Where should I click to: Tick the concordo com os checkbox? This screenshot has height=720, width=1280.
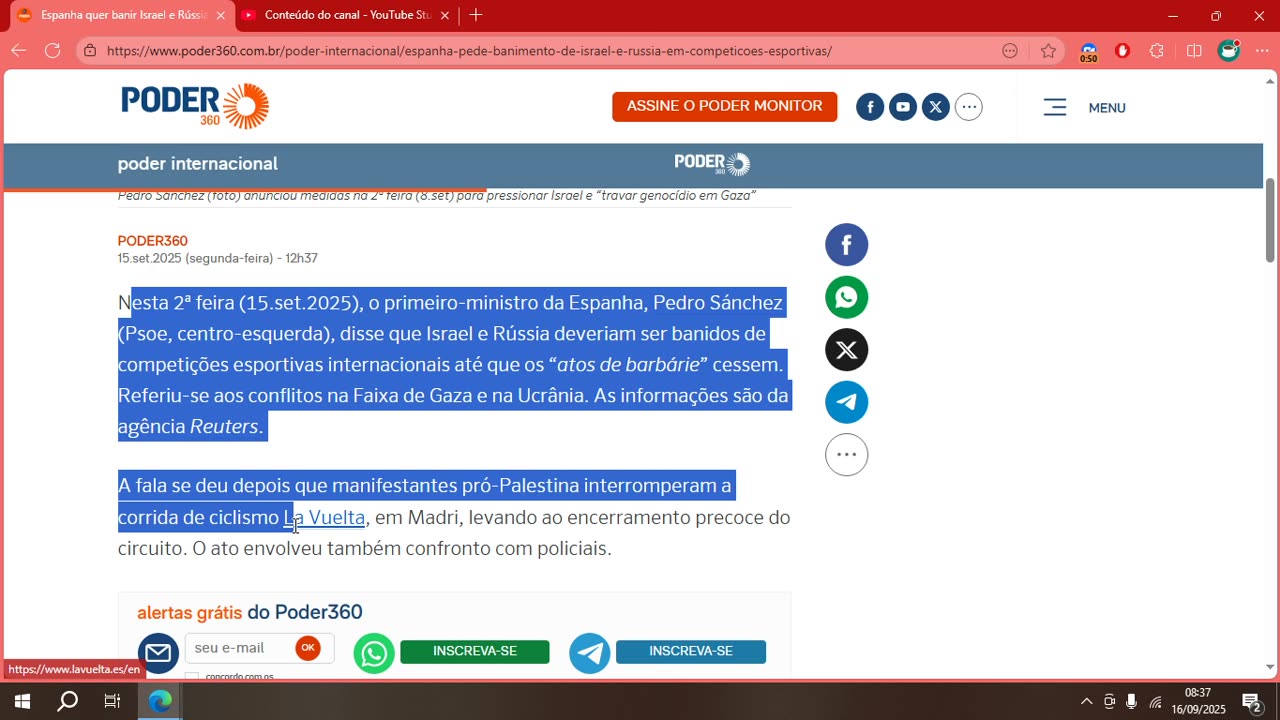click(192, 677)
